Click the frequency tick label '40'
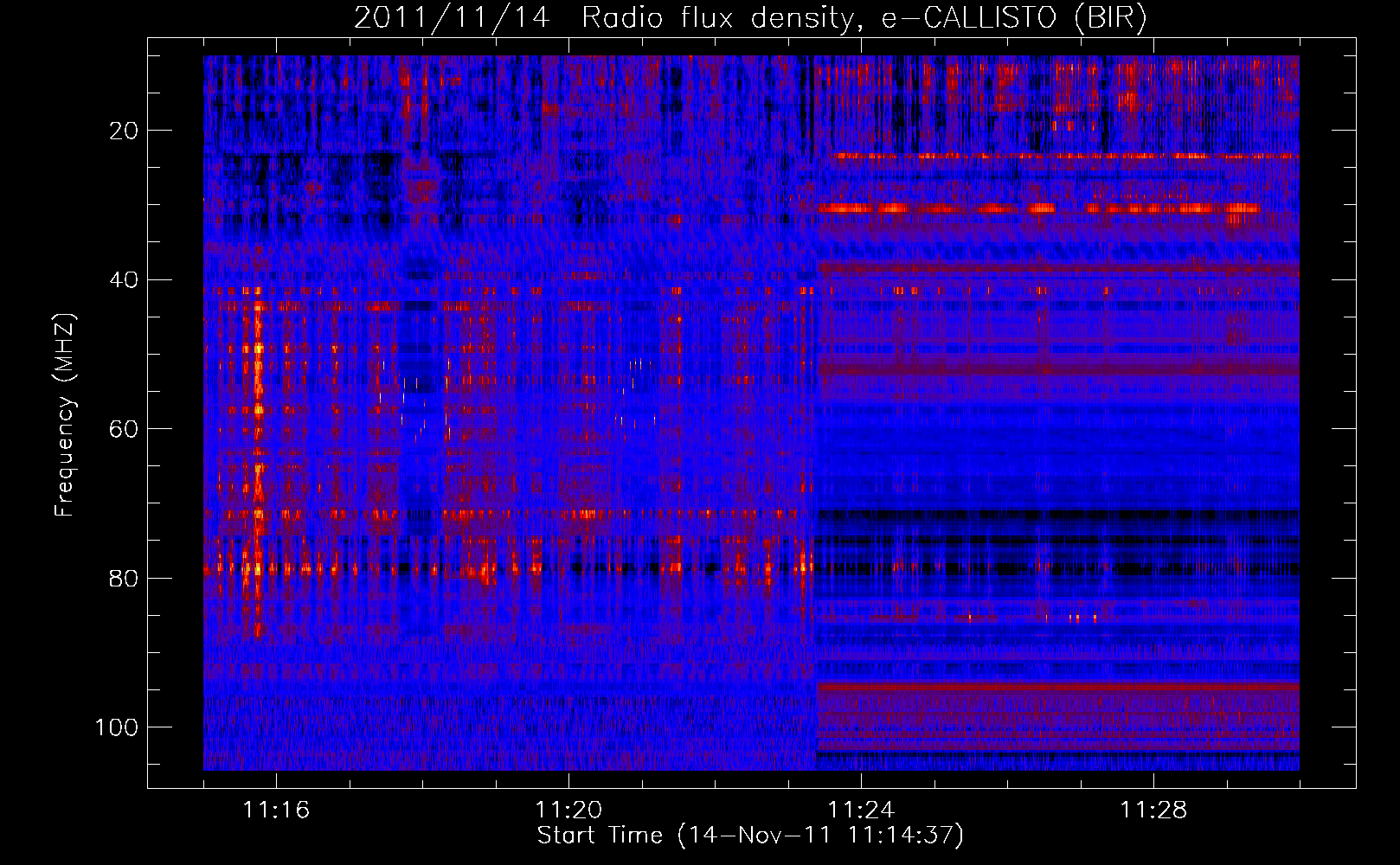Screen dimensions: 1400x865 click(x=125, y=280)
